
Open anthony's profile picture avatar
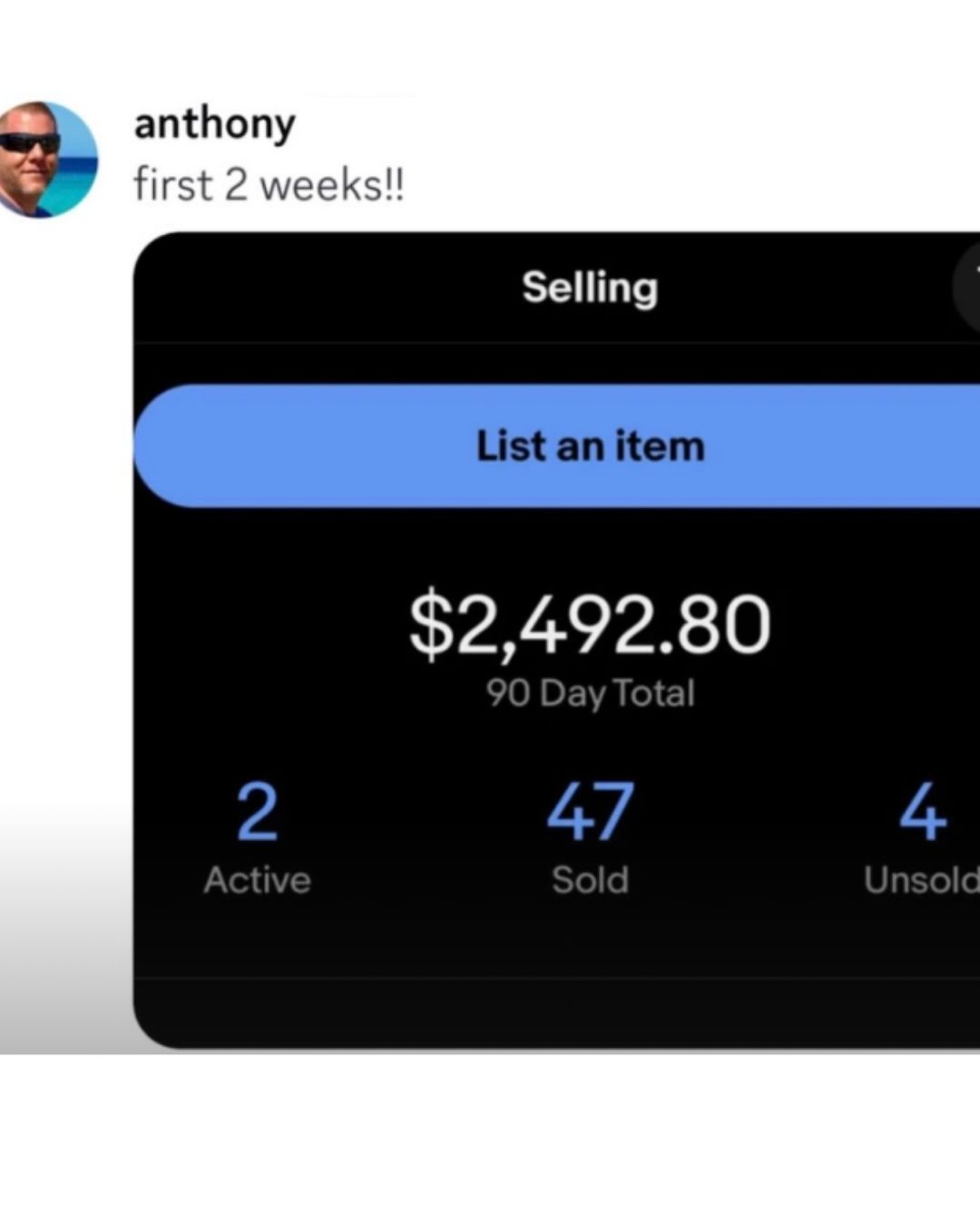coord(47,160)
